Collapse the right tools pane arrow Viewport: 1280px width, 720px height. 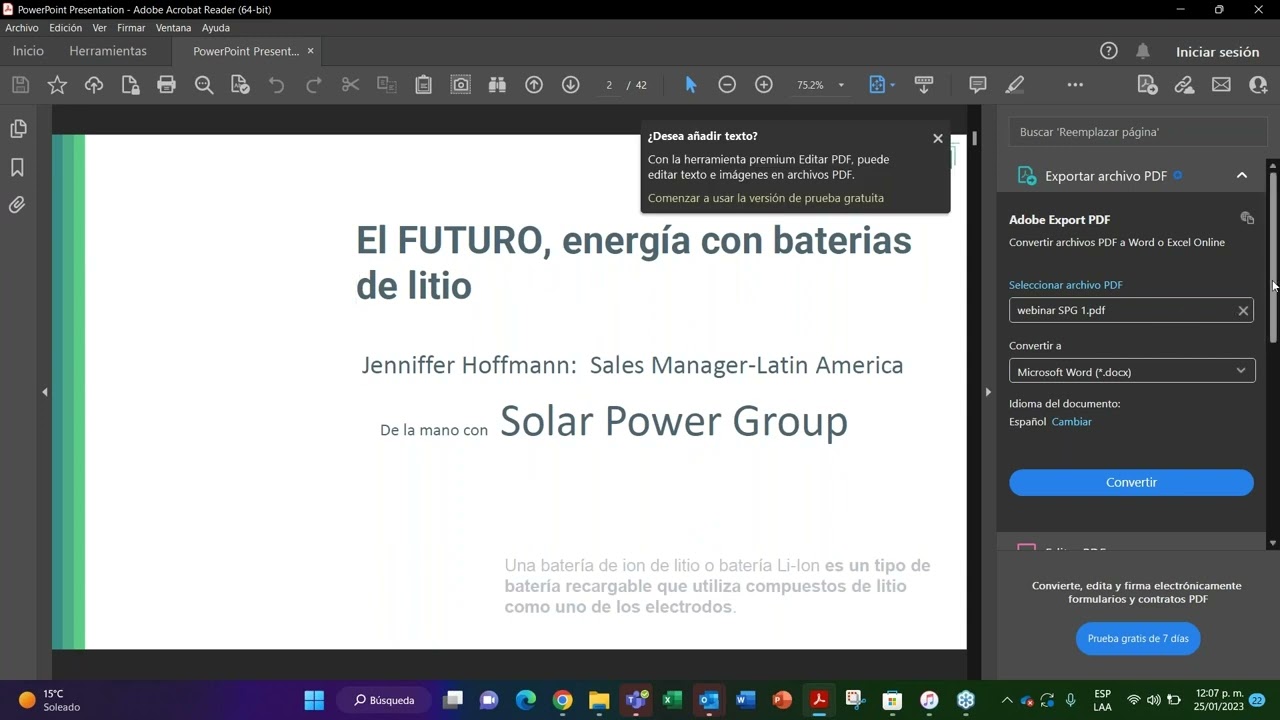point(988,392)
